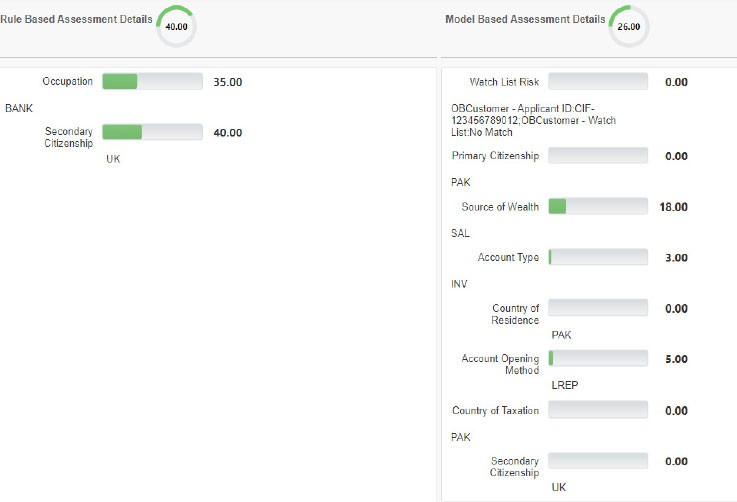Click the OBCustomer Applicant ID watch list text
The height and width of the screenshot is (502, 737).
(x=533, y=120)
